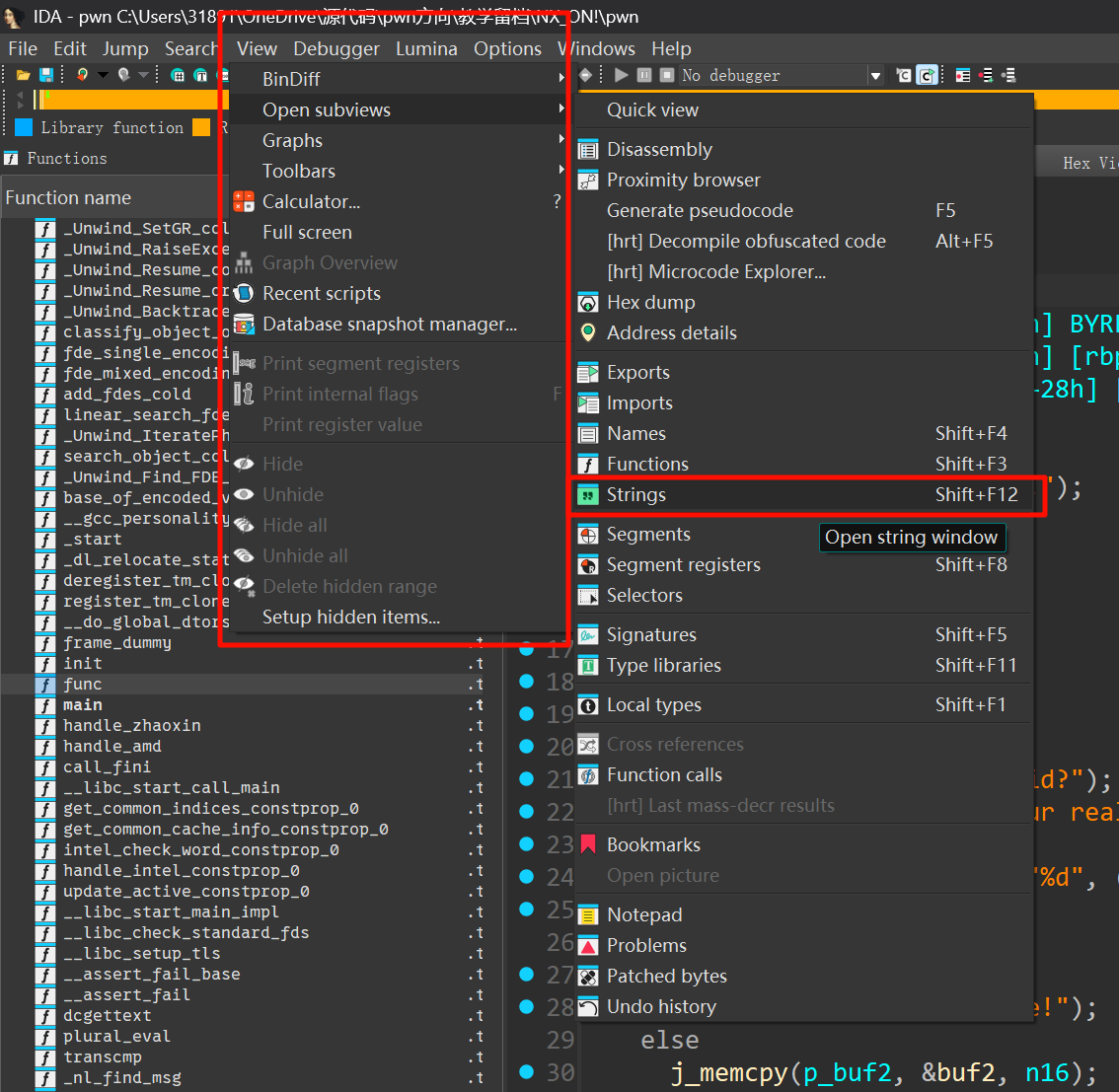Toggle breakpoint dot on line 18
This screenshot has width=1119, height=1092.
pyautogui.click(x=527, y=682)
